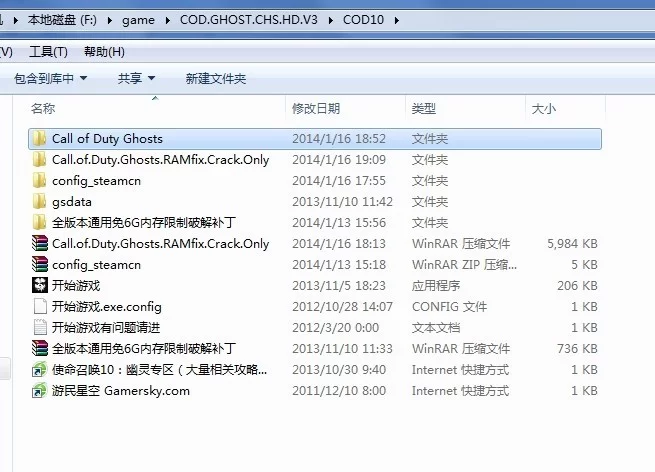Select the 使命召唤10：幽灵专区 shortcut name
Screen dimensions: 655x472
tap(160, 370)
